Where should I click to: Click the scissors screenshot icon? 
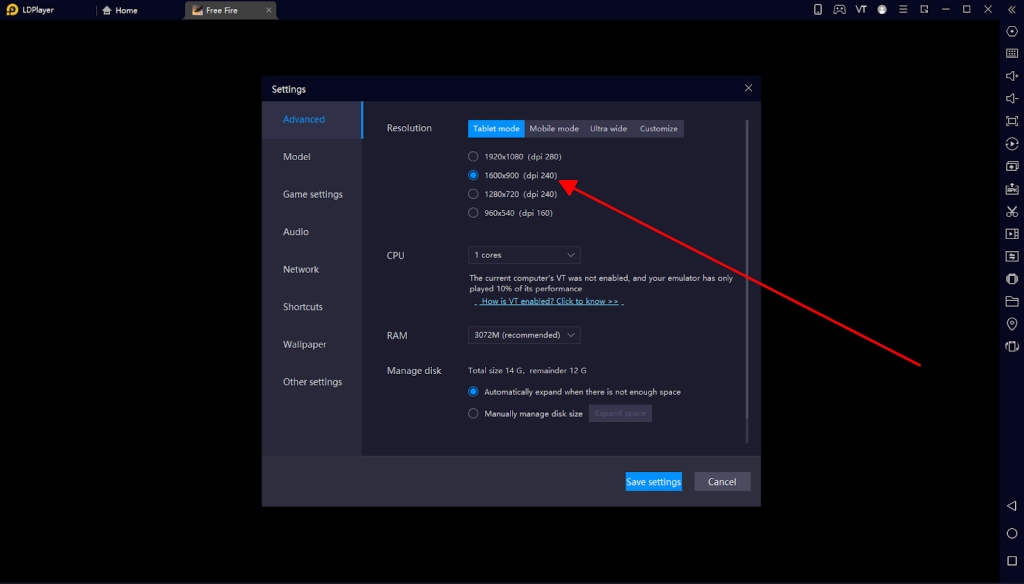(x=1012, y=211)
